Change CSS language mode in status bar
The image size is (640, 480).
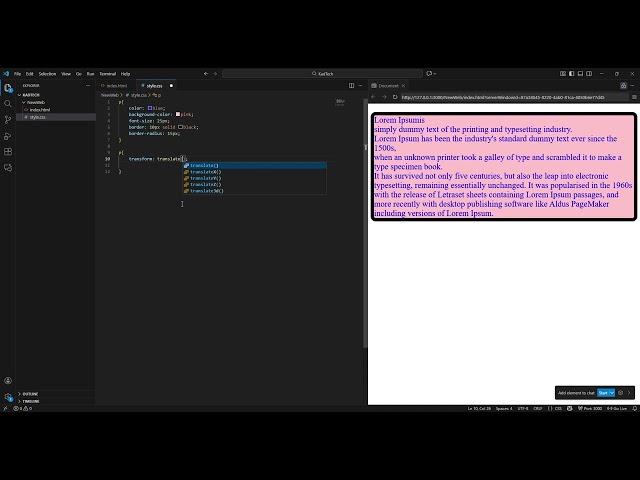pos(558,409)
